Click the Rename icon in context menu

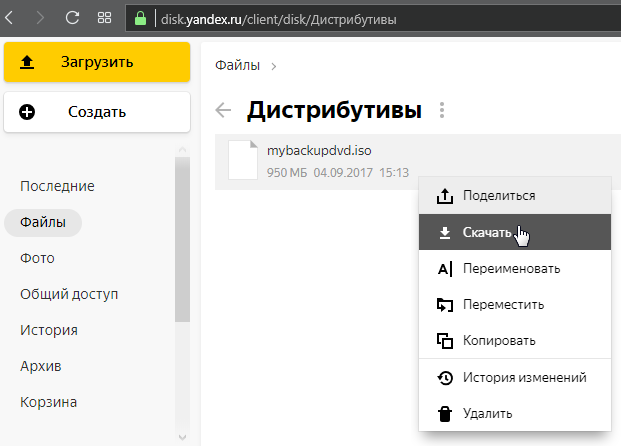445,269
